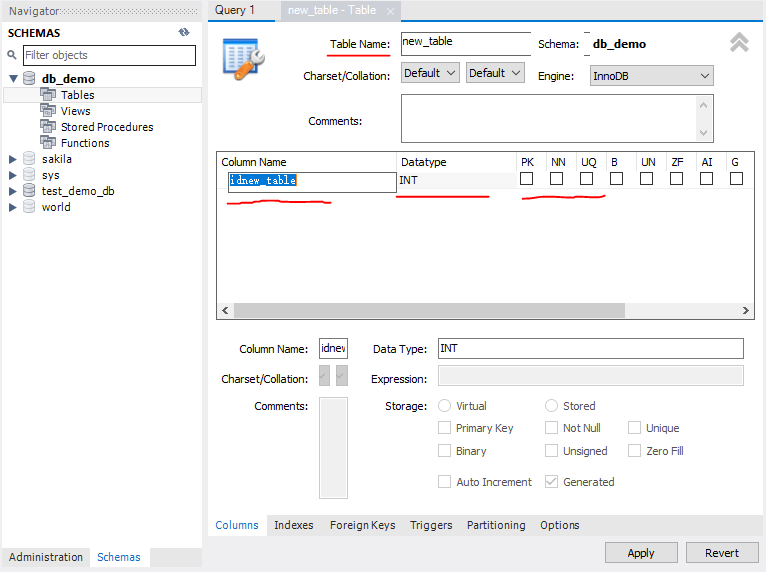Expand the world schema
The width and height of the screenshot is (766, 572).
pos(13,208)
